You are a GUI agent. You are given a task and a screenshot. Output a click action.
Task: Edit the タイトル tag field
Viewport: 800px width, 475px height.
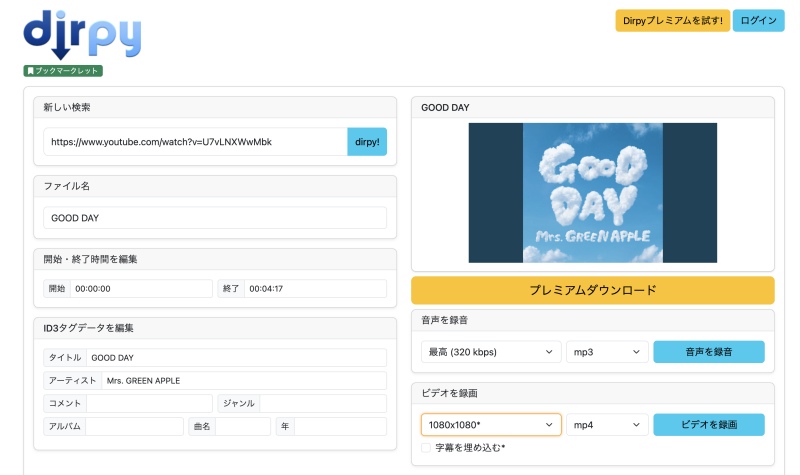pos(236,358)
